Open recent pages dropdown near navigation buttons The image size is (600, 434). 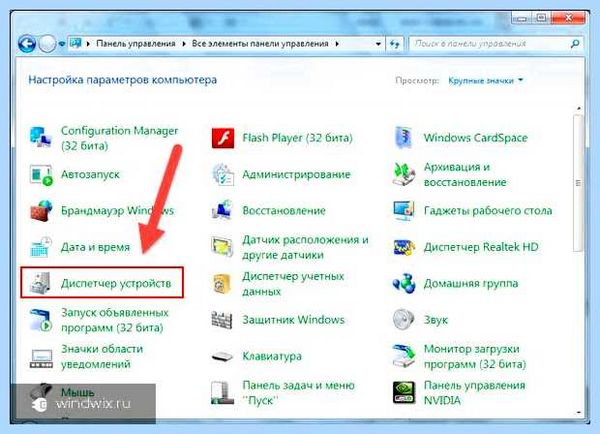tap(62, 44)
